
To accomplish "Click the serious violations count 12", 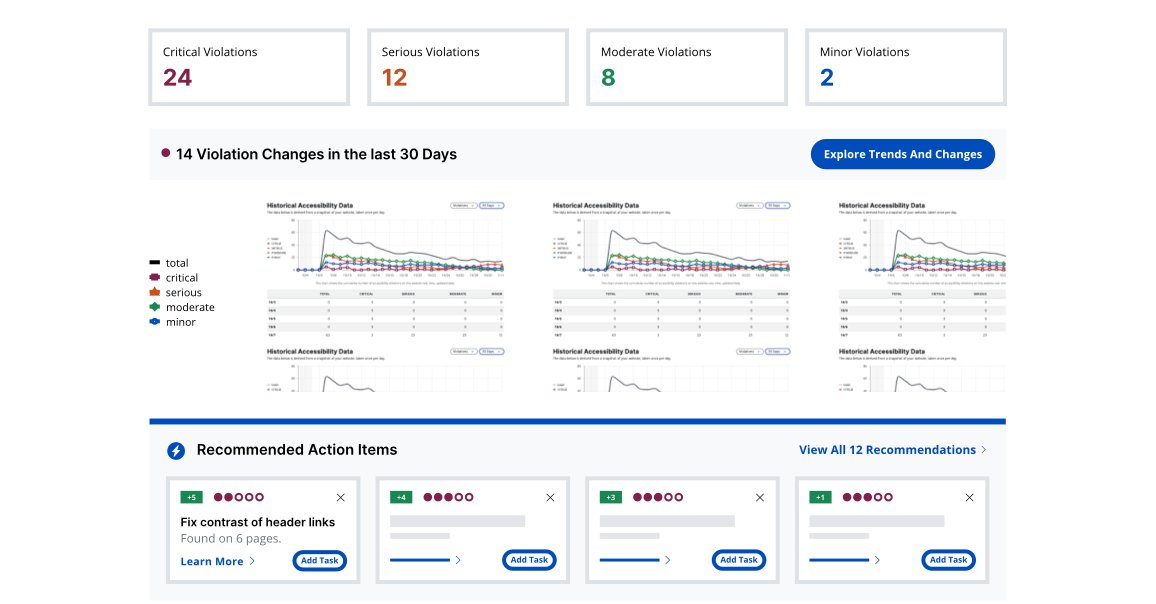I will (x=394, y=77).
